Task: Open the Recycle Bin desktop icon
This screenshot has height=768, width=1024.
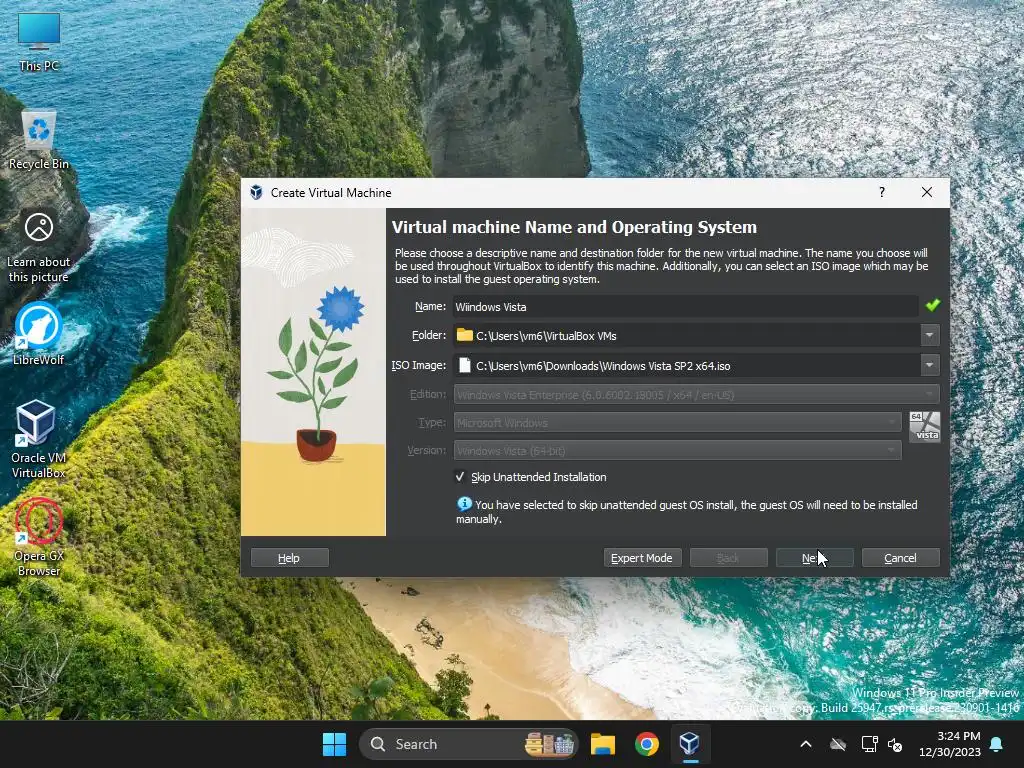Action: [39, 140]
